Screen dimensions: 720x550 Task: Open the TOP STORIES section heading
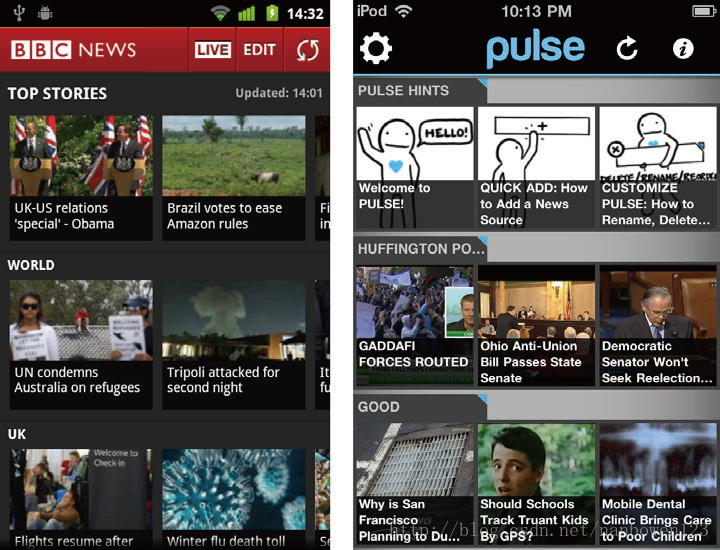pyautogui.click(x=57, y=94)
